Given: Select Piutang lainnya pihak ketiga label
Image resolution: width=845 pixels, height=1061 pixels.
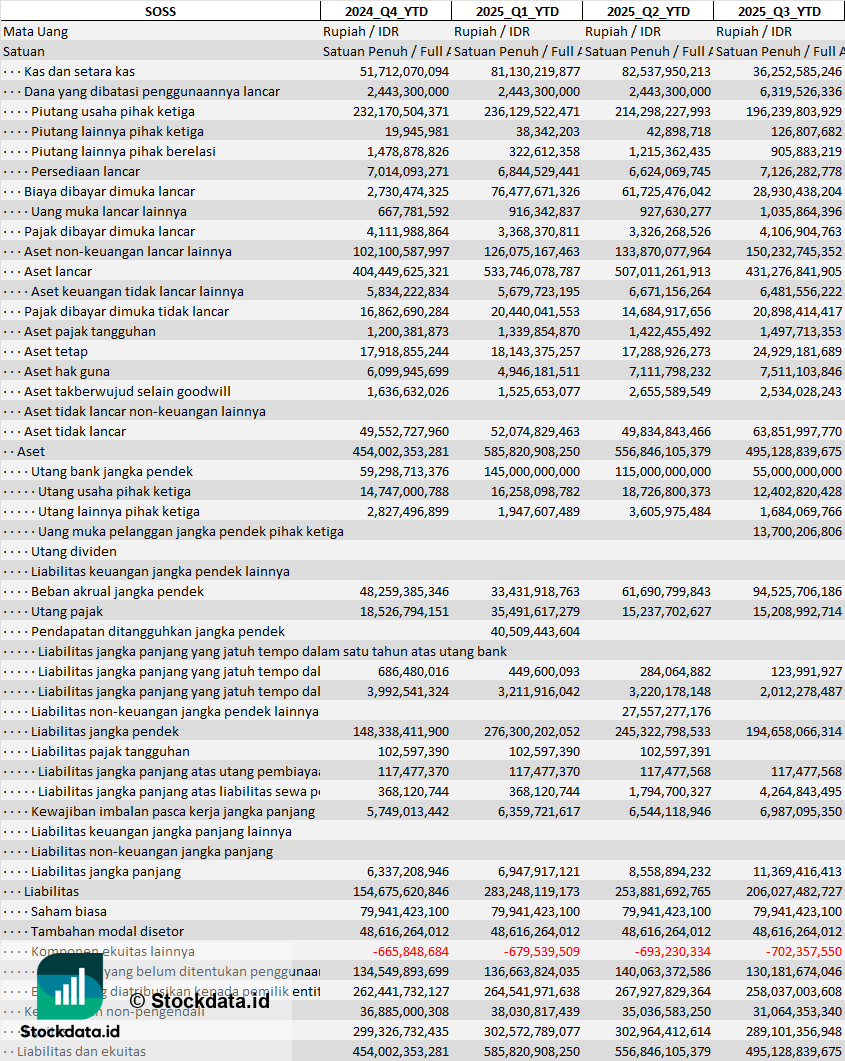Looking at the screenshot, I should (x=117, y=132).
